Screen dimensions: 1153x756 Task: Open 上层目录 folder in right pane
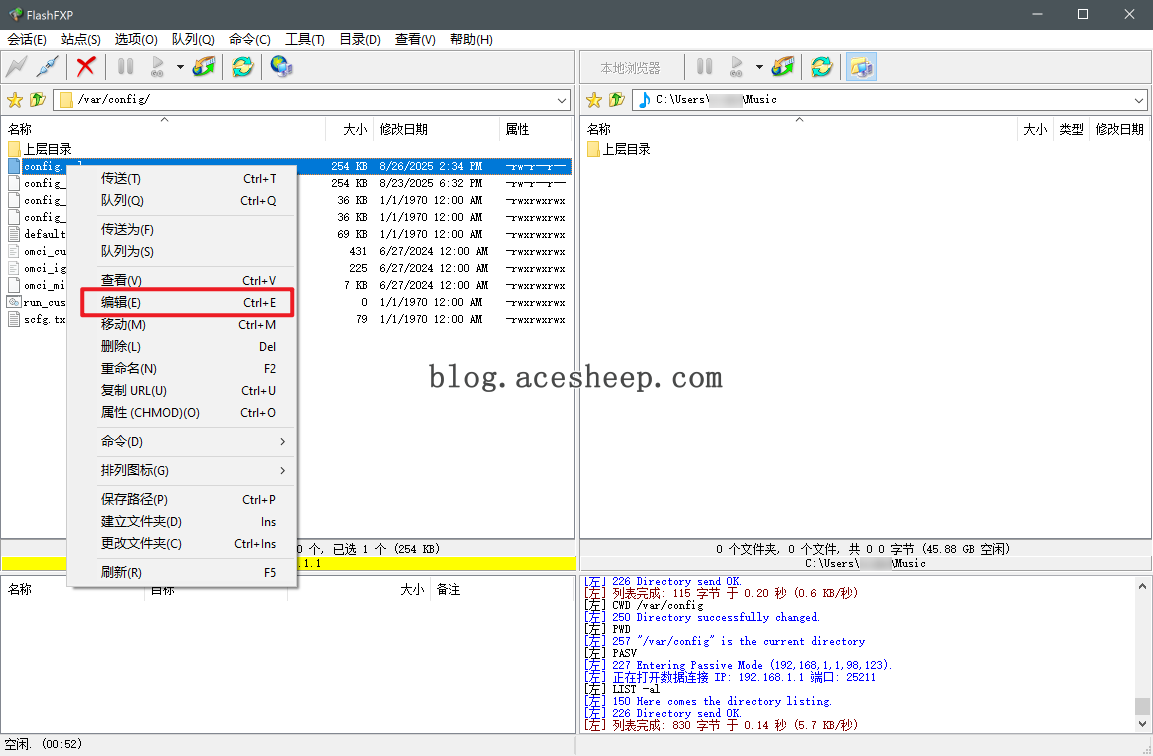point(619,149)
